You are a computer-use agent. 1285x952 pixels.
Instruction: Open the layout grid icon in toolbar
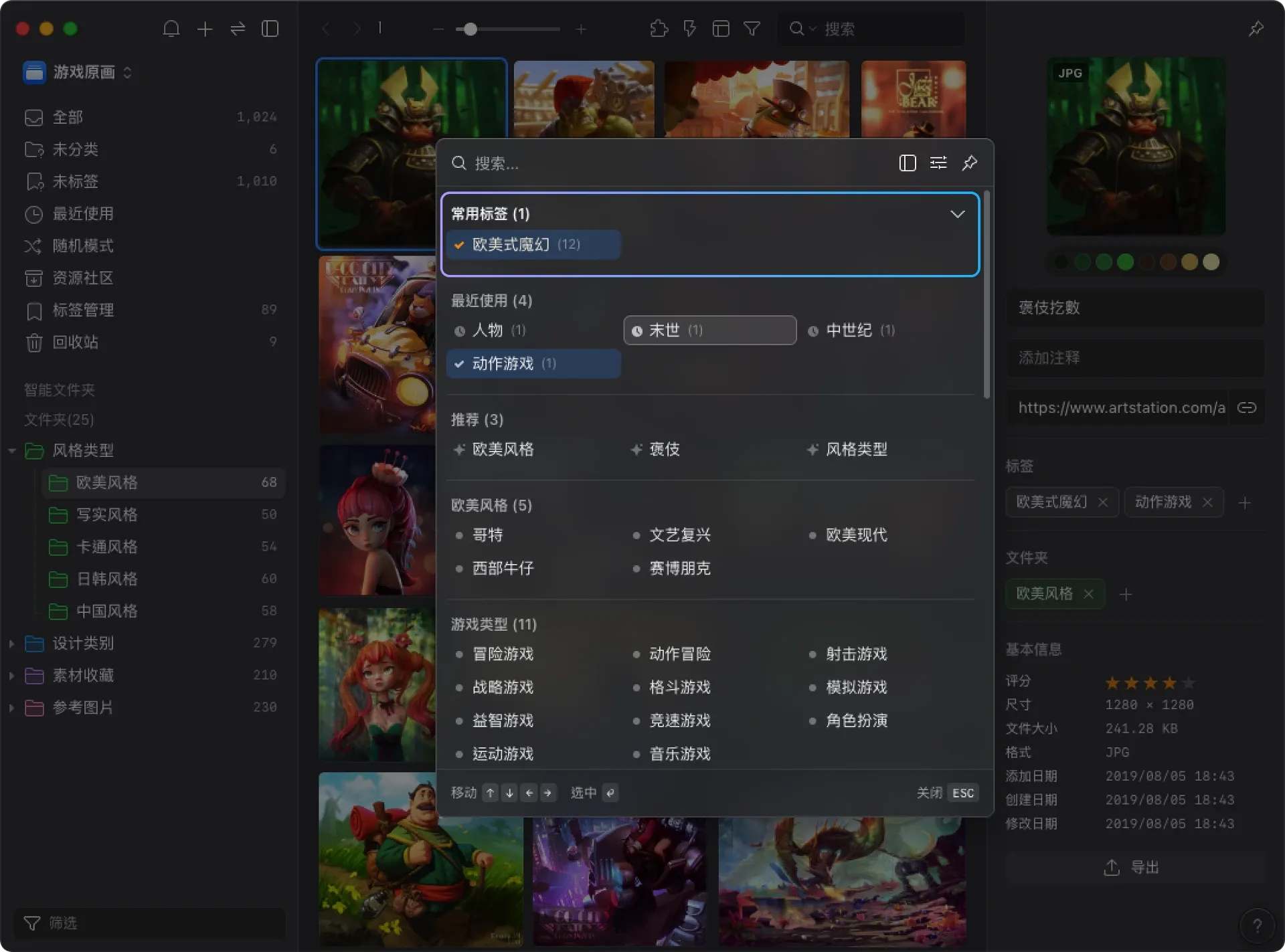tap(721, 29)
